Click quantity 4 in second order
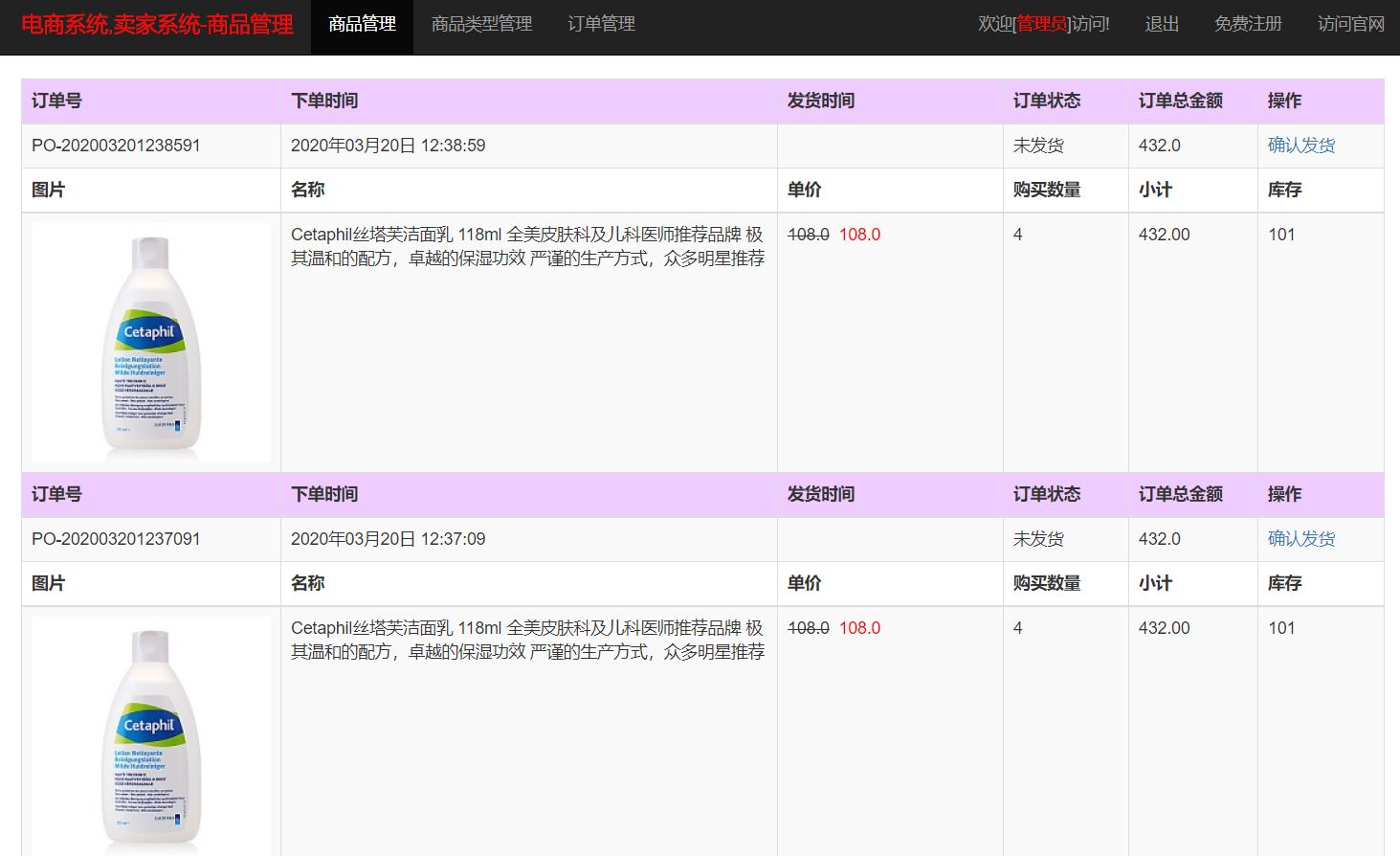The image size is (1400, 856). [x=1018, y=628]
